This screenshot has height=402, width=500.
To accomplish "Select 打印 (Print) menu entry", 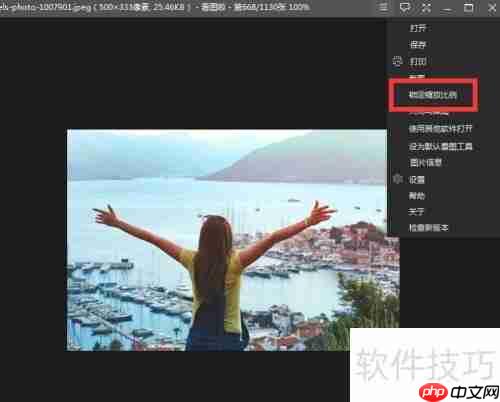I will pos(418,61).
